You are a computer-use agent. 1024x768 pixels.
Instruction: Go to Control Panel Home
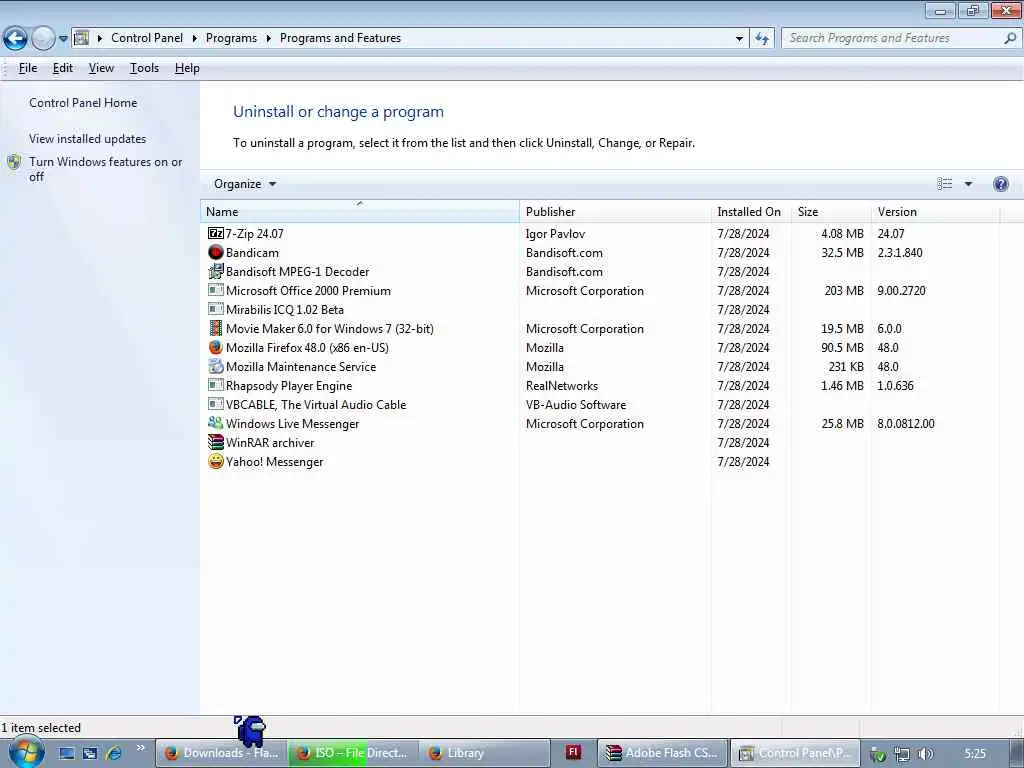point(83,103)
